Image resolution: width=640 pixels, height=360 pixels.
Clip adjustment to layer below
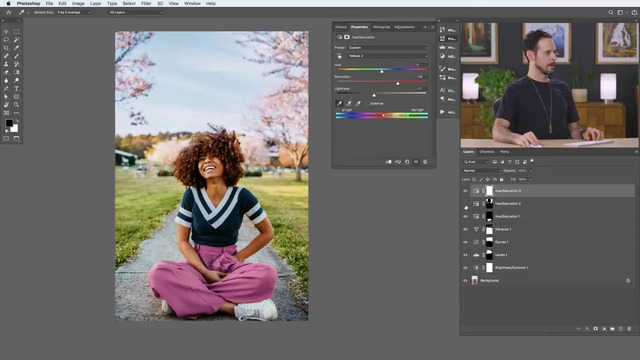coord(389,162)
